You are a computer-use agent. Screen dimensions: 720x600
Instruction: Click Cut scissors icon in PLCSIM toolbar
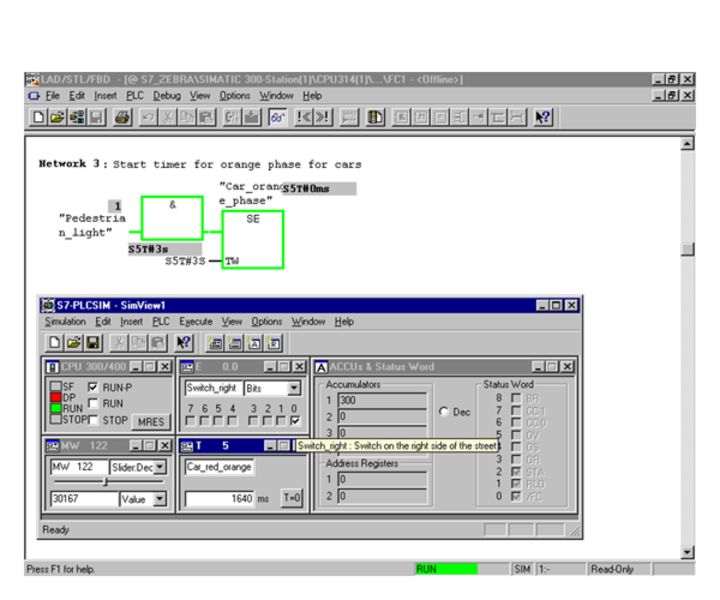118,343
